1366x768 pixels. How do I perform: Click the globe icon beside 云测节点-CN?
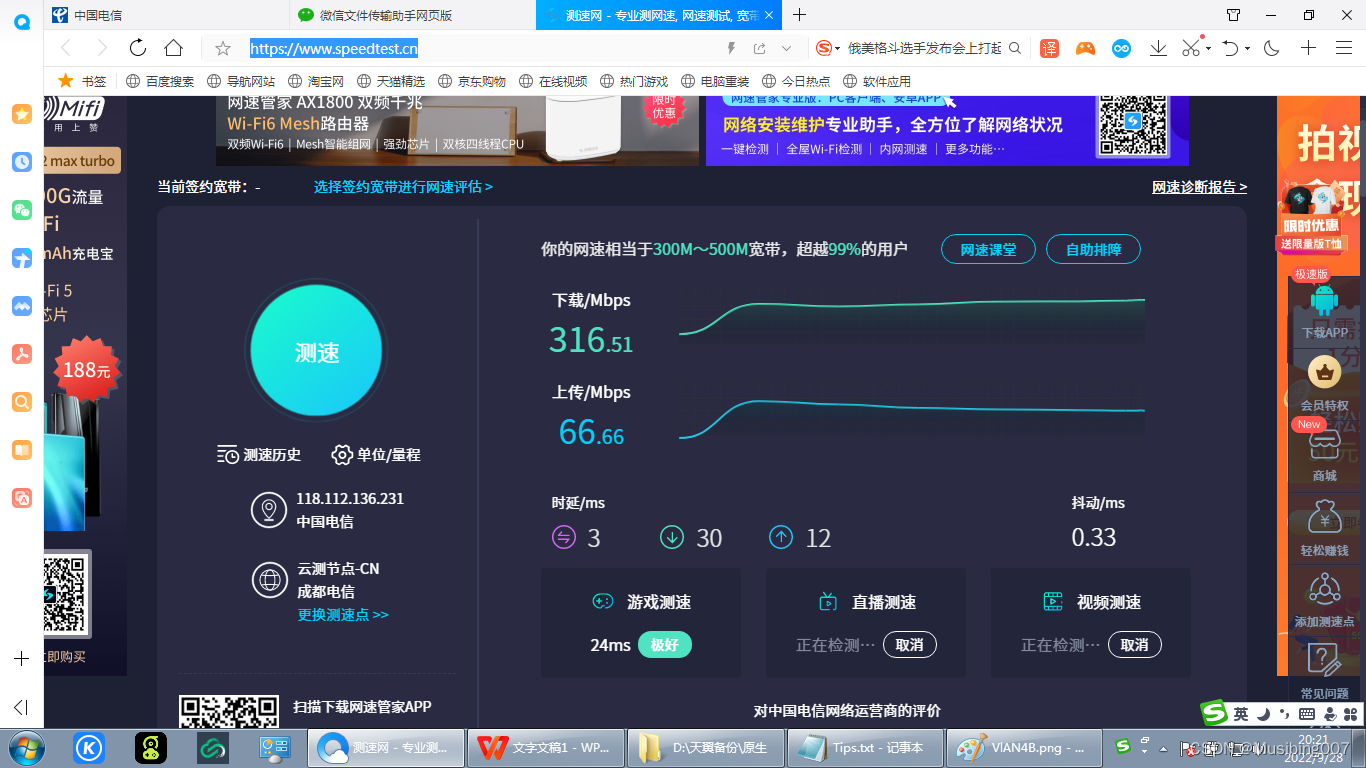[268, 580]
